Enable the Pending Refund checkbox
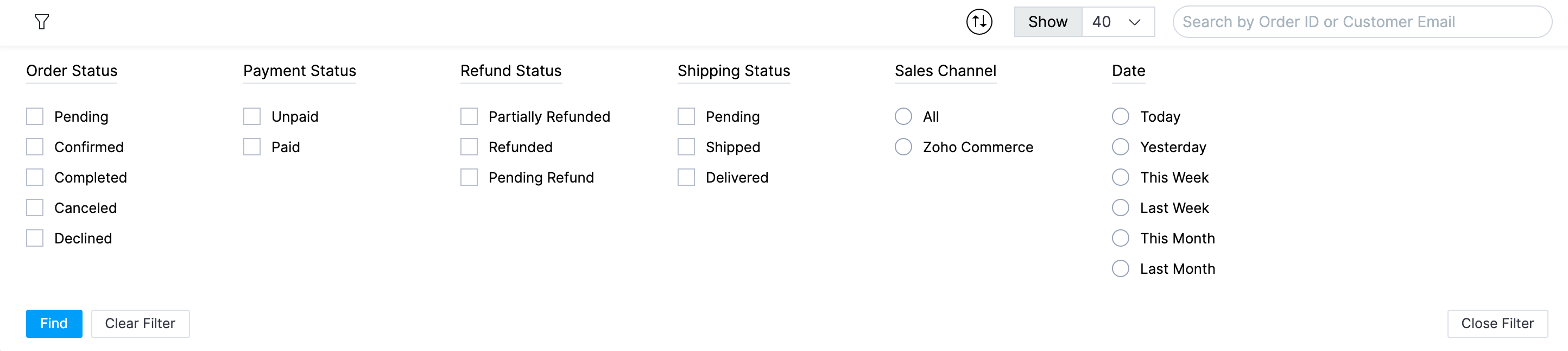The image size is (1568, 351). tap(469, 177)
